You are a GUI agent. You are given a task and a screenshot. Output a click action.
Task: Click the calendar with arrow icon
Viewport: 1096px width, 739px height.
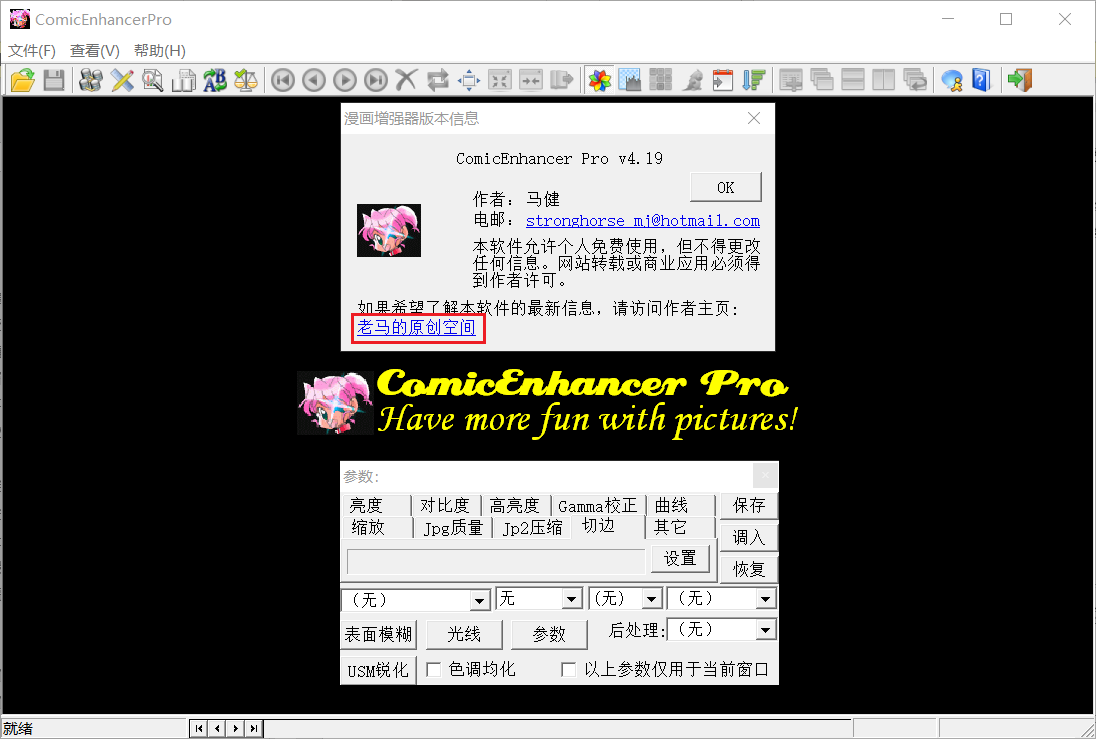pyautogui.click(x=723, y=80)
